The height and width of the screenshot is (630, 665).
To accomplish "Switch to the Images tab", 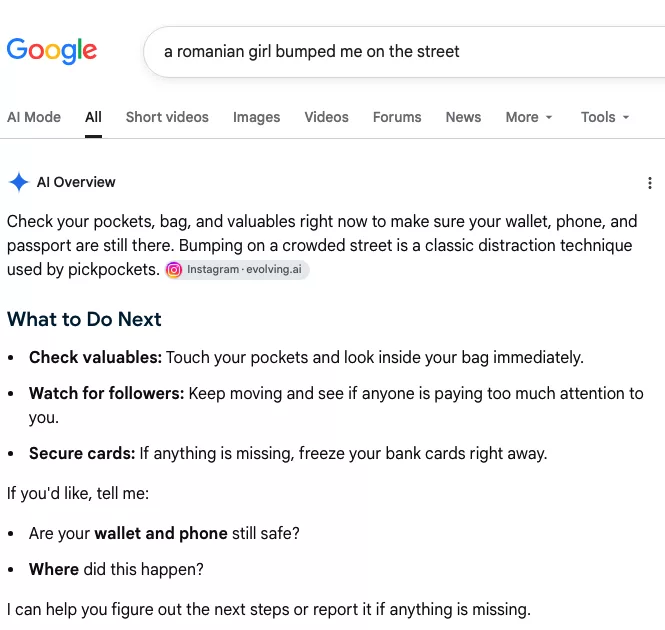I will (257, 117).
